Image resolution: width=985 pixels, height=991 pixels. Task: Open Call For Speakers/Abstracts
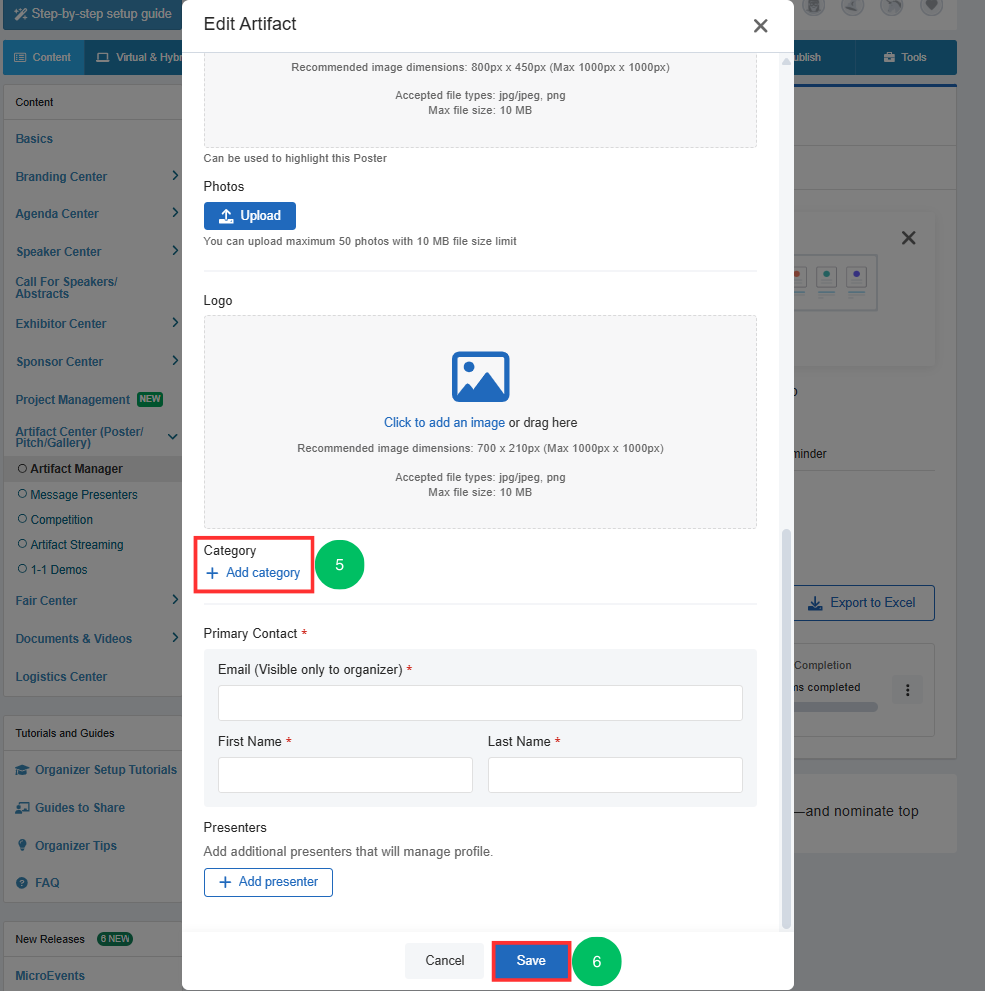pos(66,288)
